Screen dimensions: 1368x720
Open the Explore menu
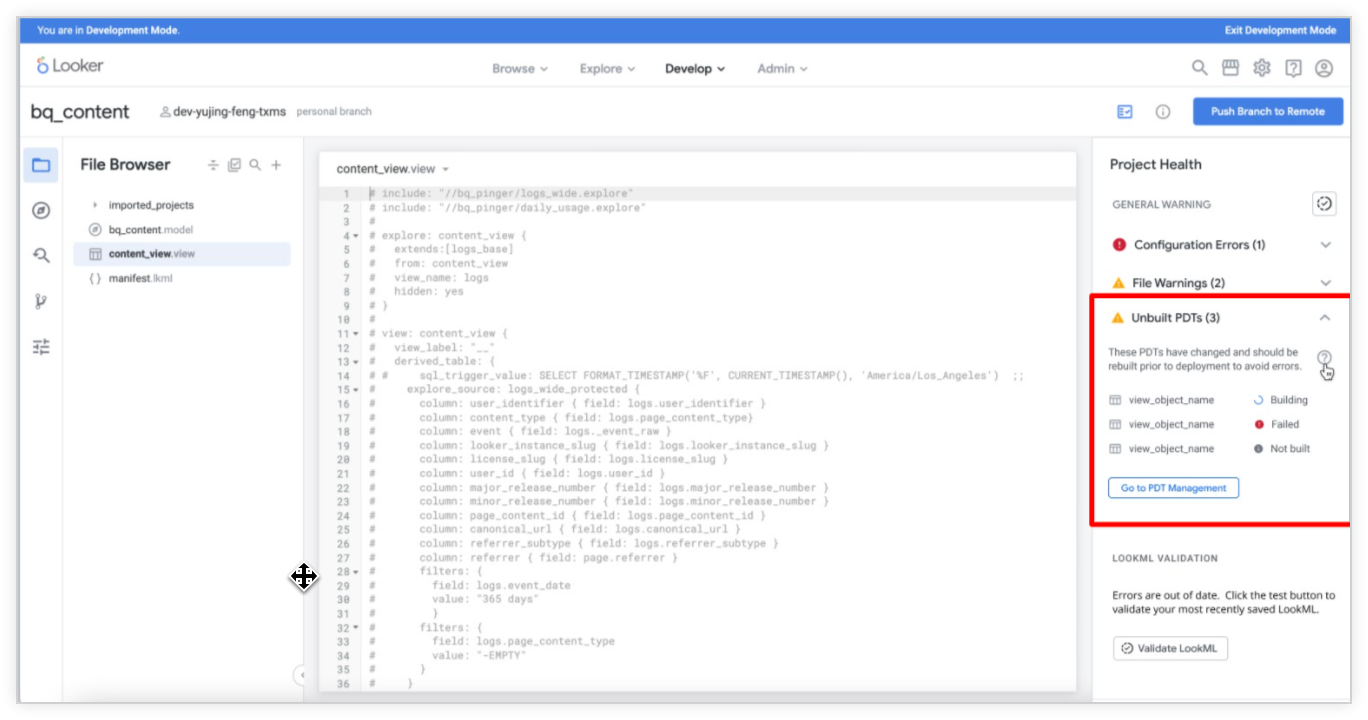(607, 69)
